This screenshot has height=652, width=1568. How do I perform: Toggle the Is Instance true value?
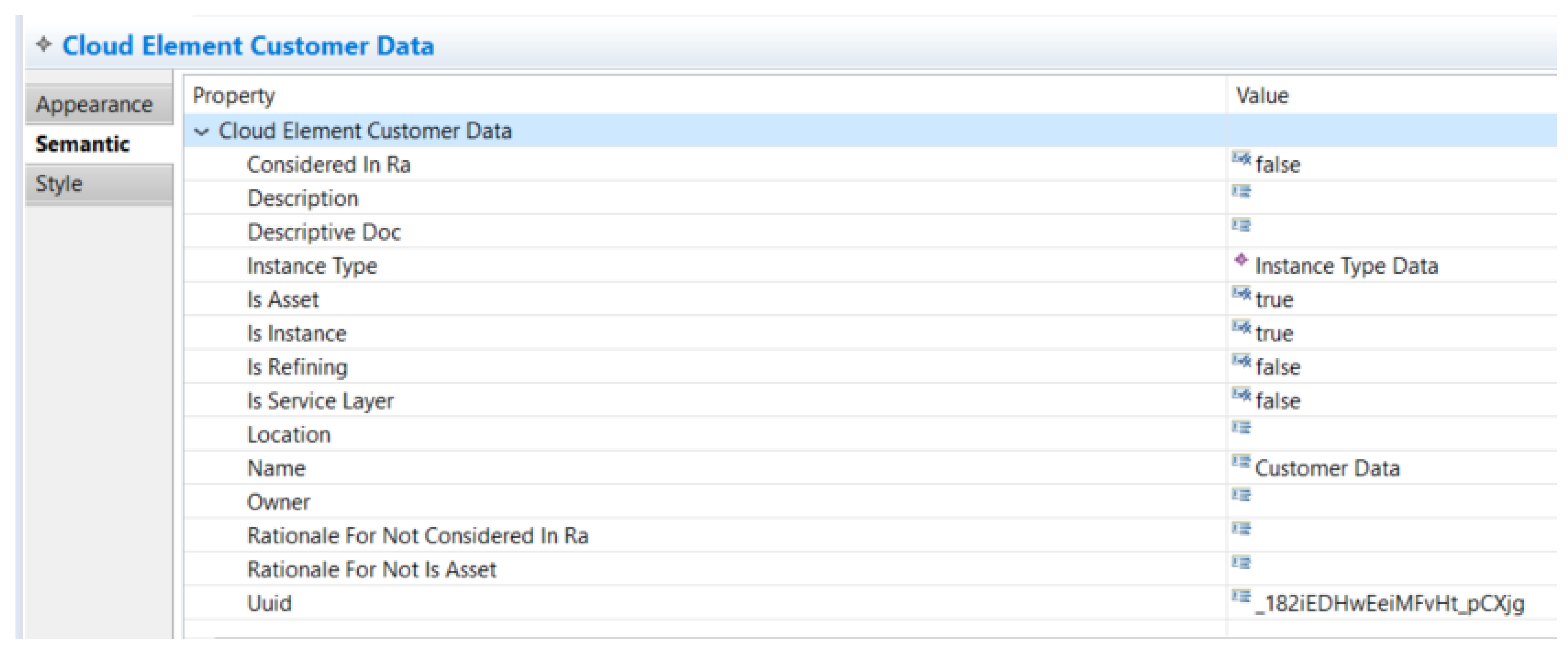click(x=1274, y=334)
